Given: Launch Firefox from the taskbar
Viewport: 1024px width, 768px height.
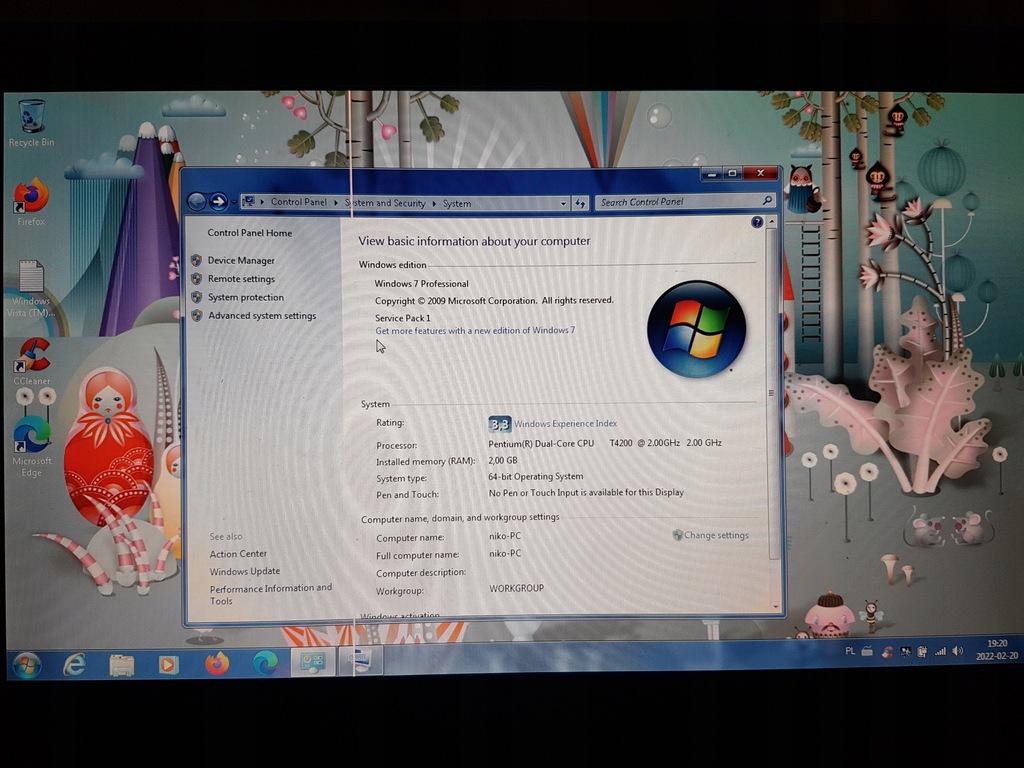Looking at the screenshot, I should (x=217, y=664).
